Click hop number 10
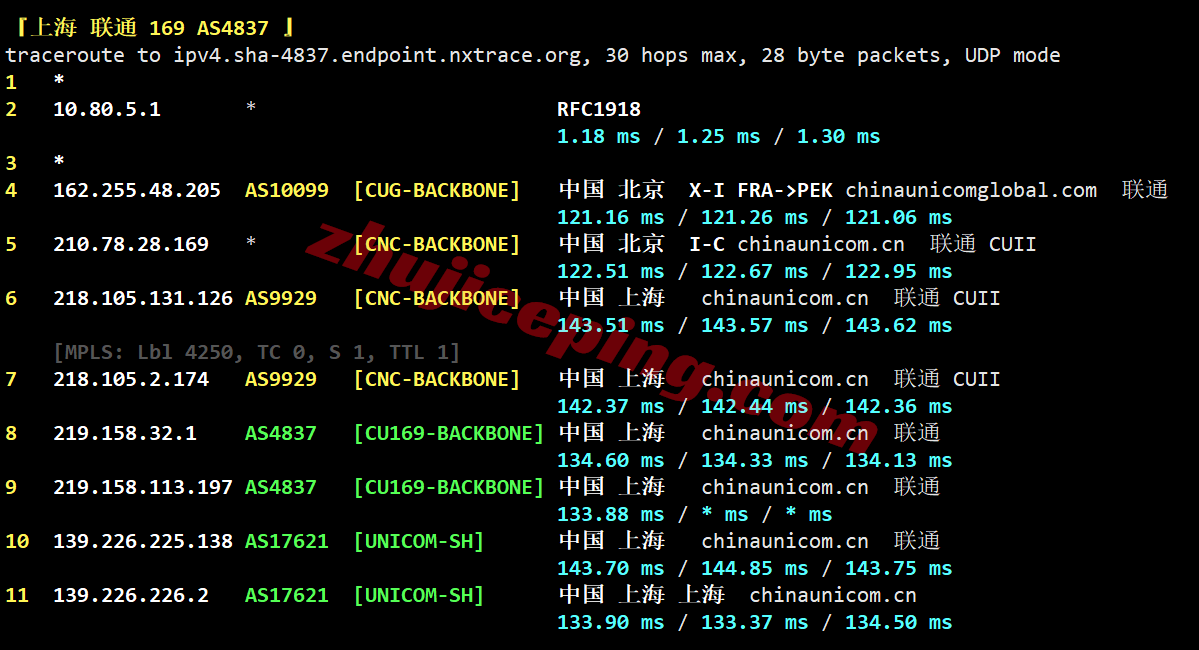Image resolution: width=1199 pixels, height=650 pixels. 17,542
